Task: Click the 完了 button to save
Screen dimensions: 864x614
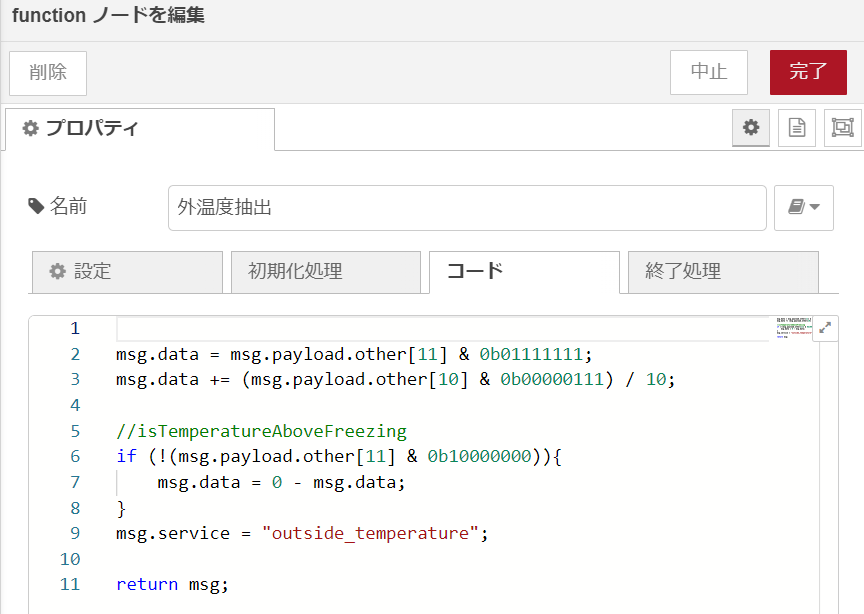Action: [x=808, y=72]
